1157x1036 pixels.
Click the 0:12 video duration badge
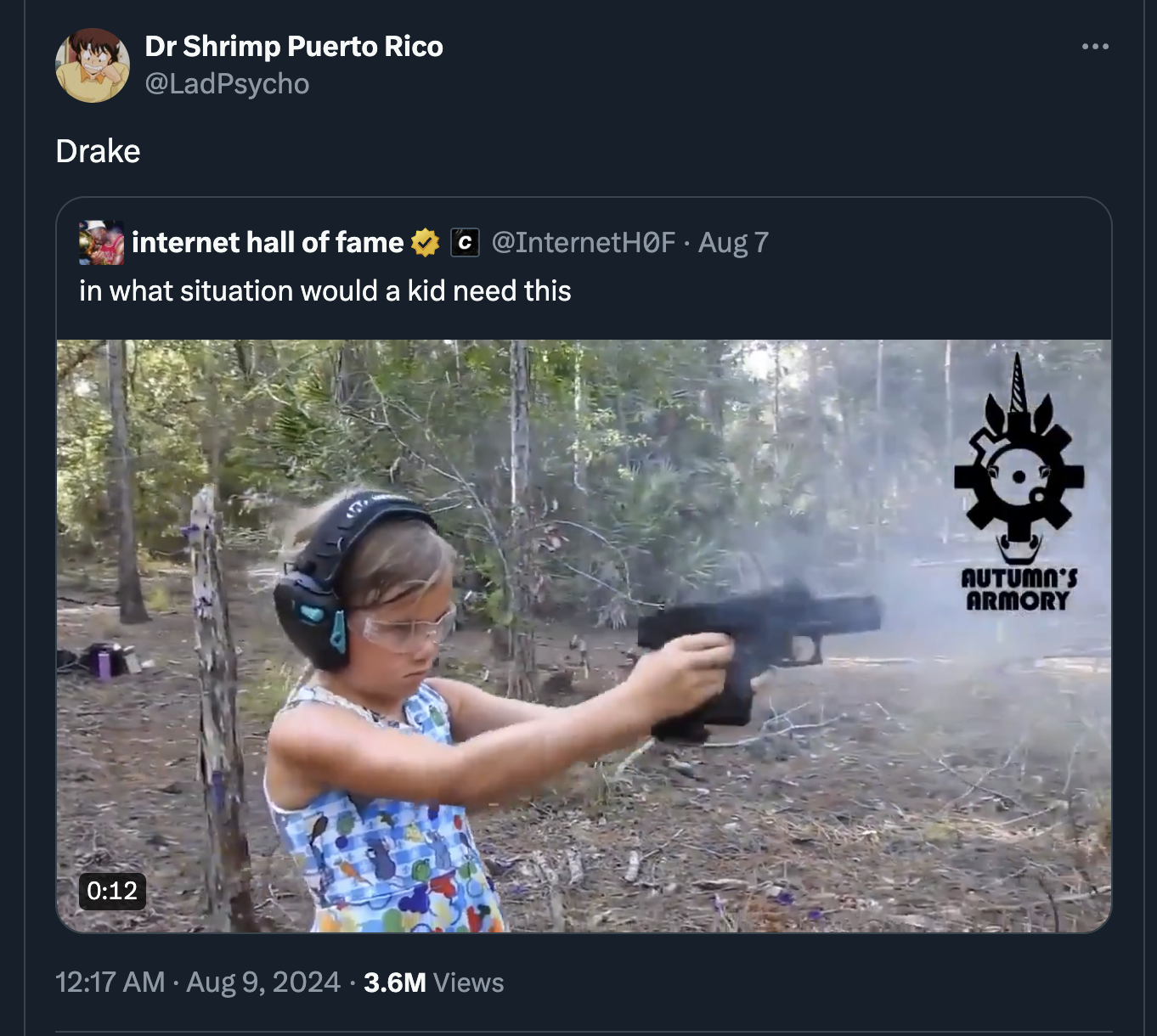click(112, 891)
